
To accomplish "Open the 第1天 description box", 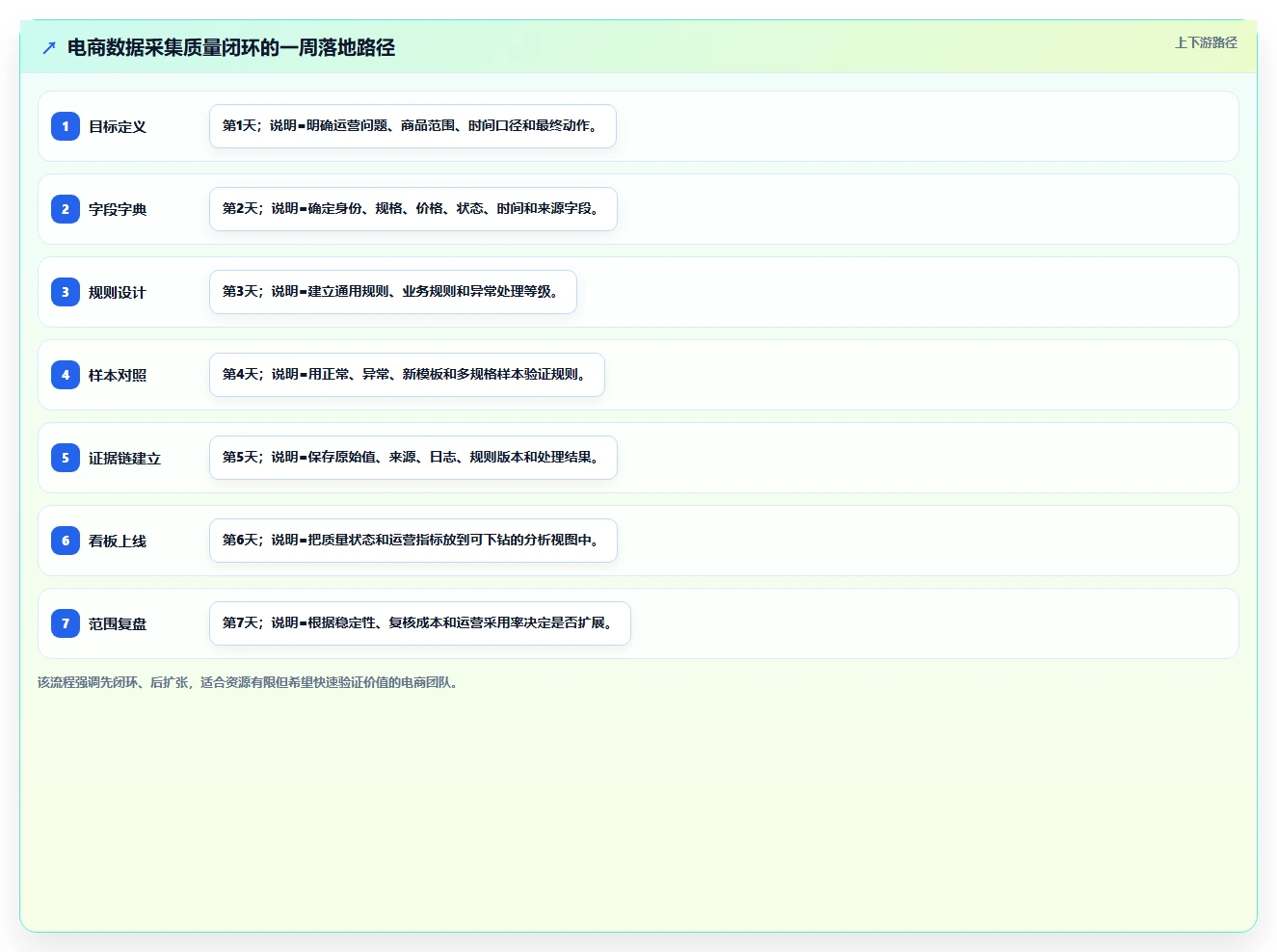I will (412, 126).
